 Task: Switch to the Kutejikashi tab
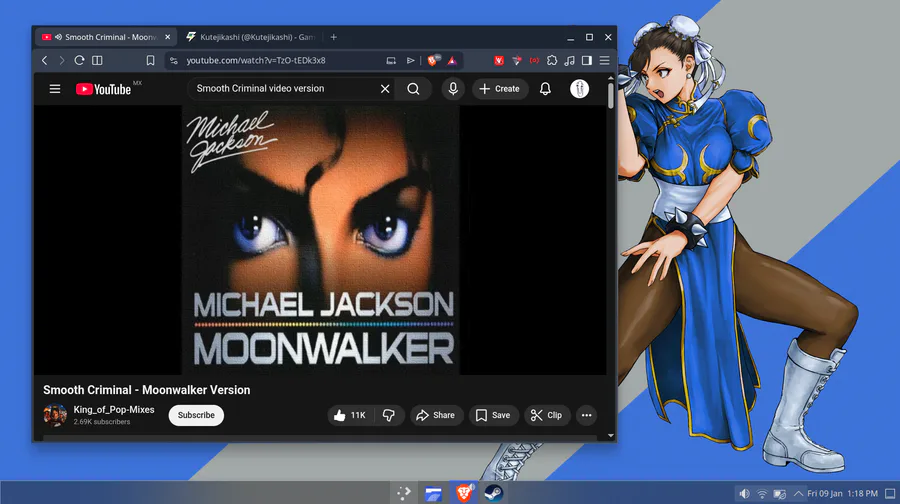click(x=251, y=37)
